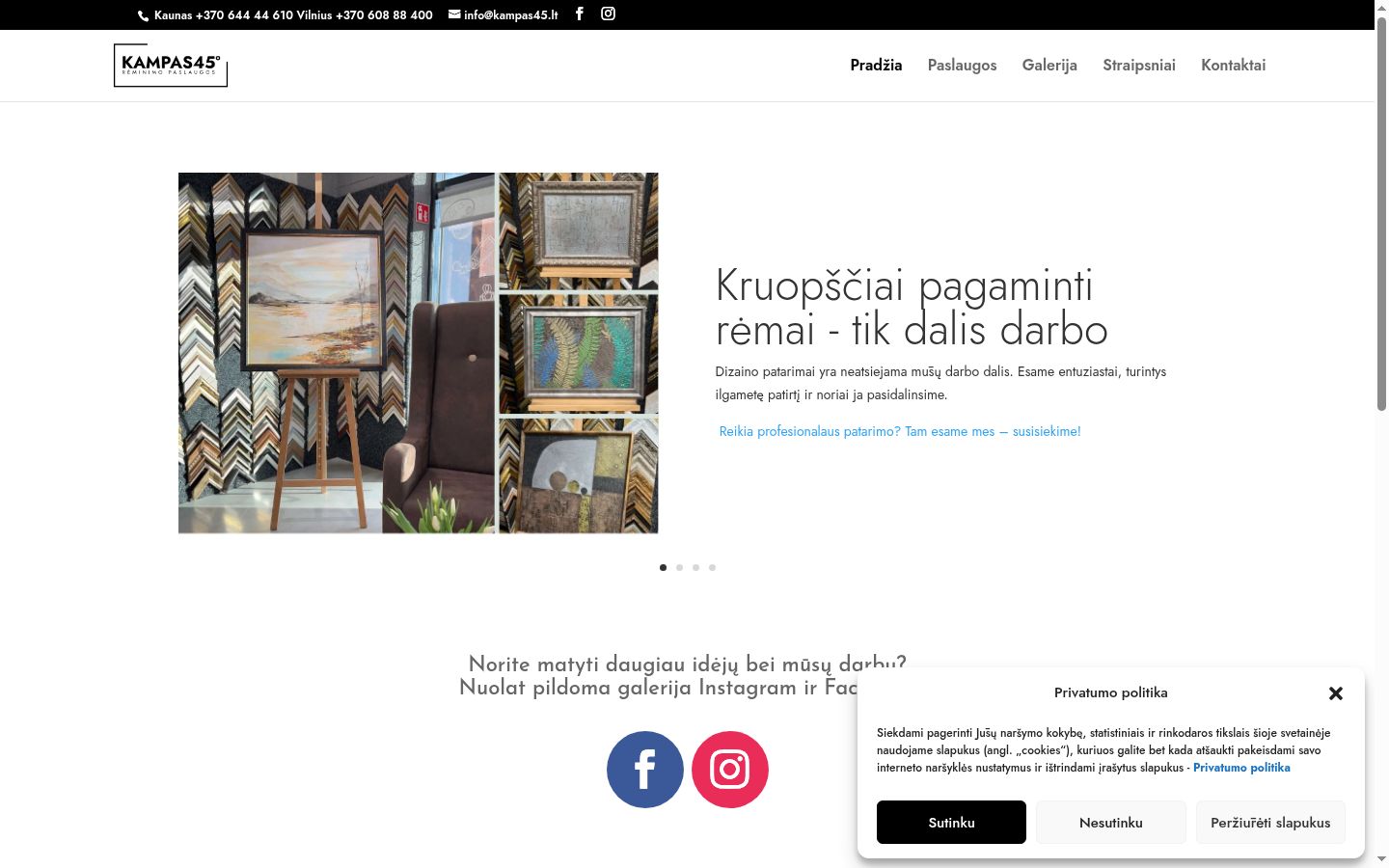
Task: Go to the Pradžia menu item
Action: tap(876, 65)
